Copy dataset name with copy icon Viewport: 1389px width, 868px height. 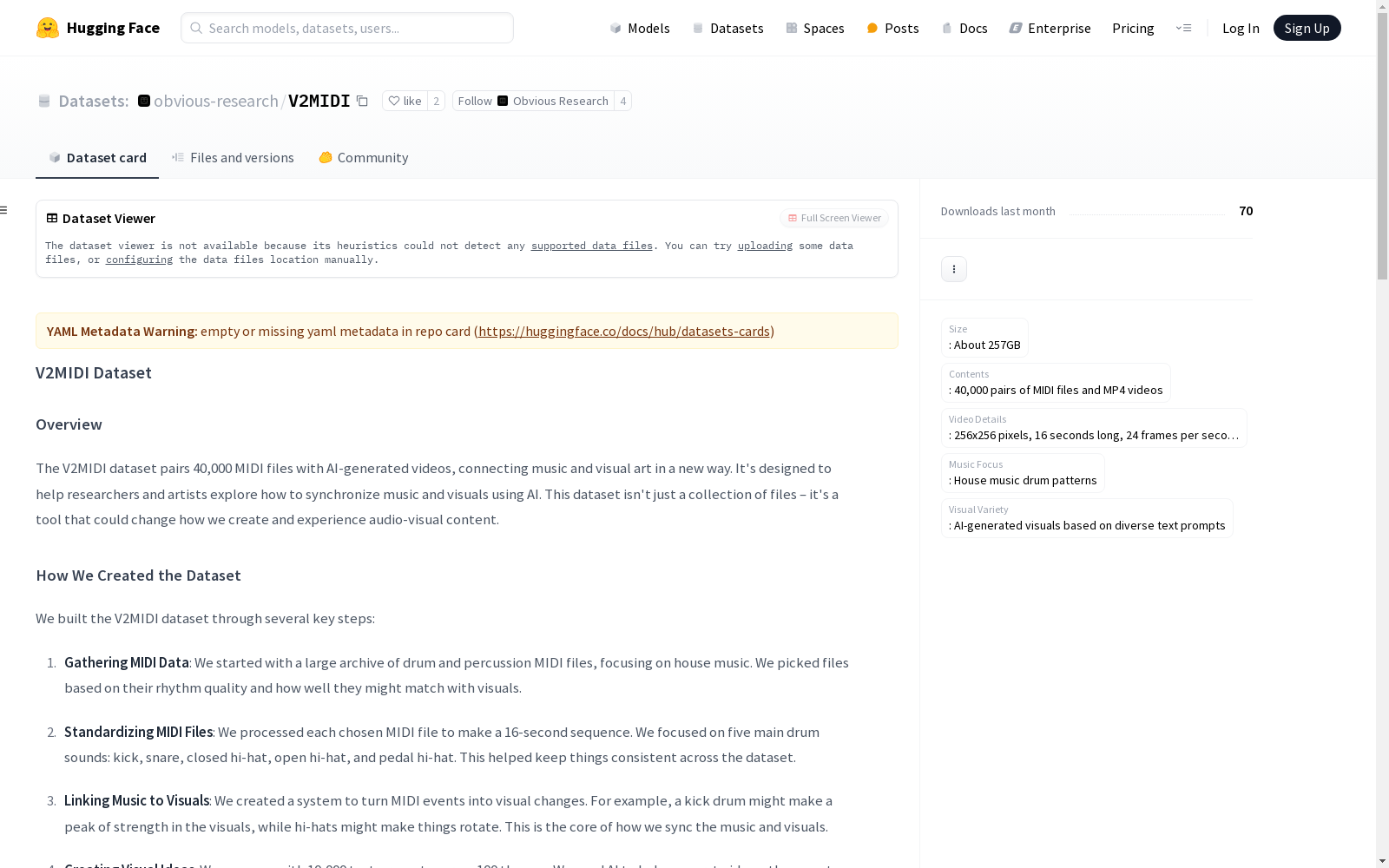[362, 101]
